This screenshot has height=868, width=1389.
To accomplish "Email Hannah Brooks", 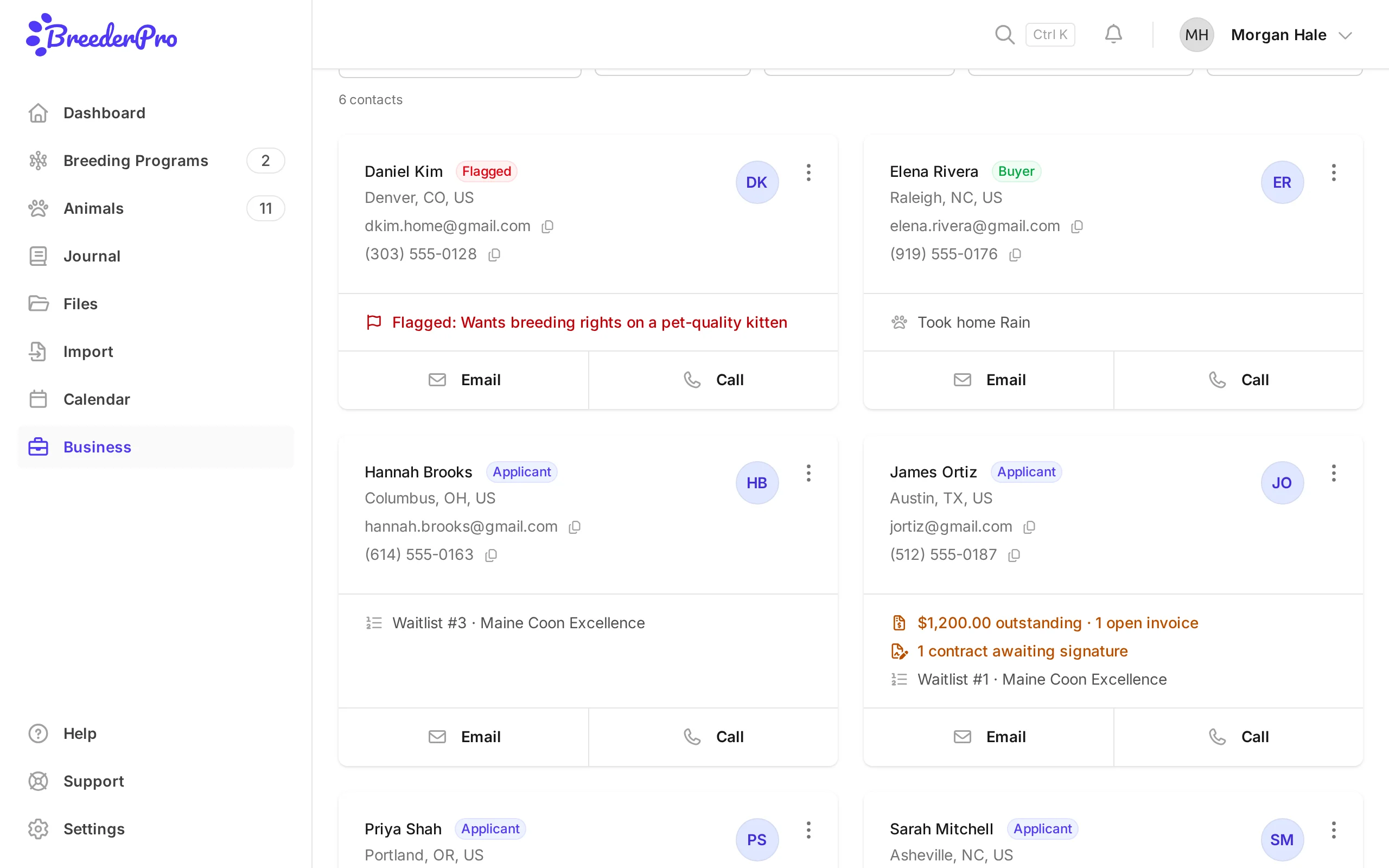I will pyautogui.click(x=464, y=737).
